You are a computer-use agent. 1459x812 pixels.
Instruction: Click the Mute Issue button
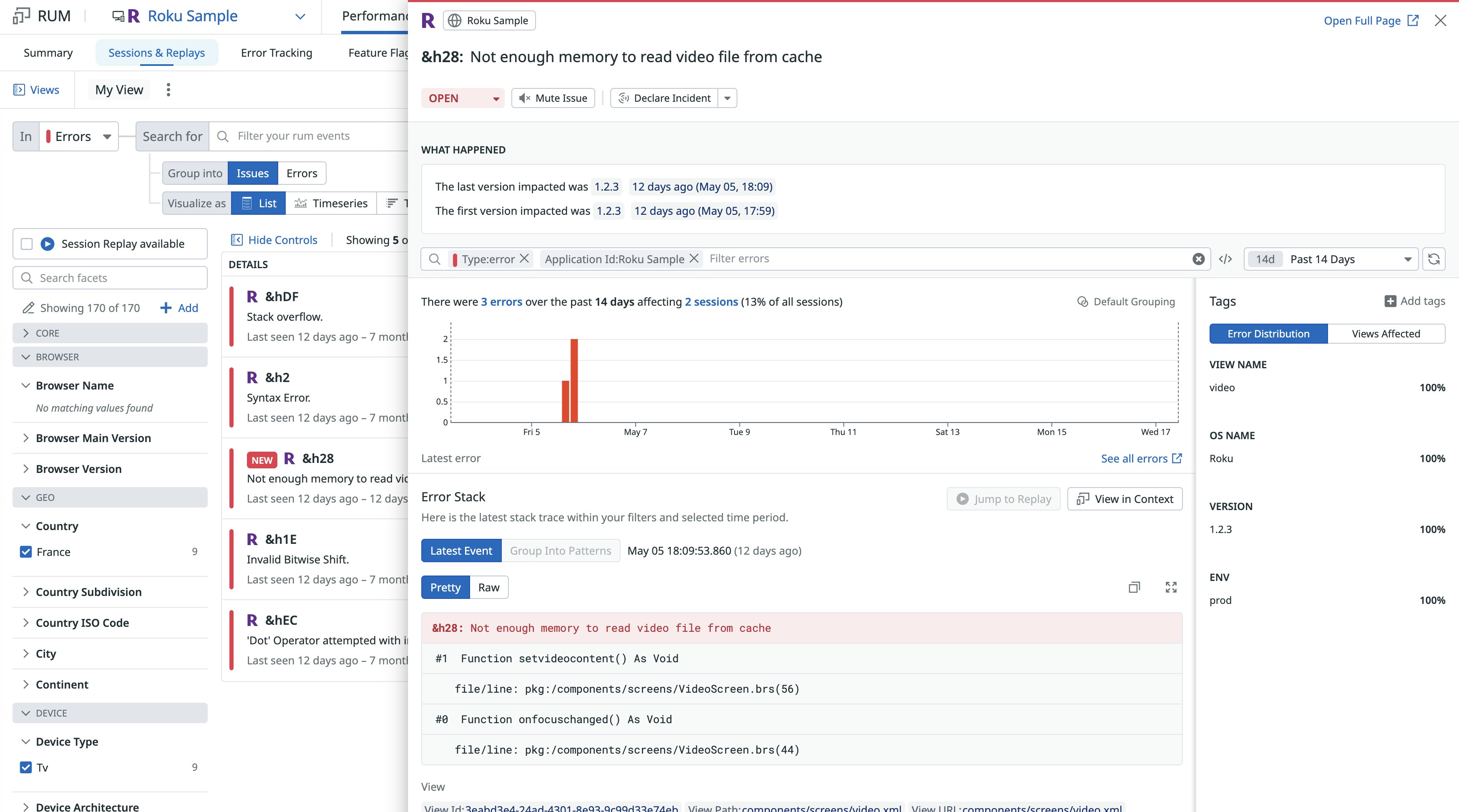point(553,98)
